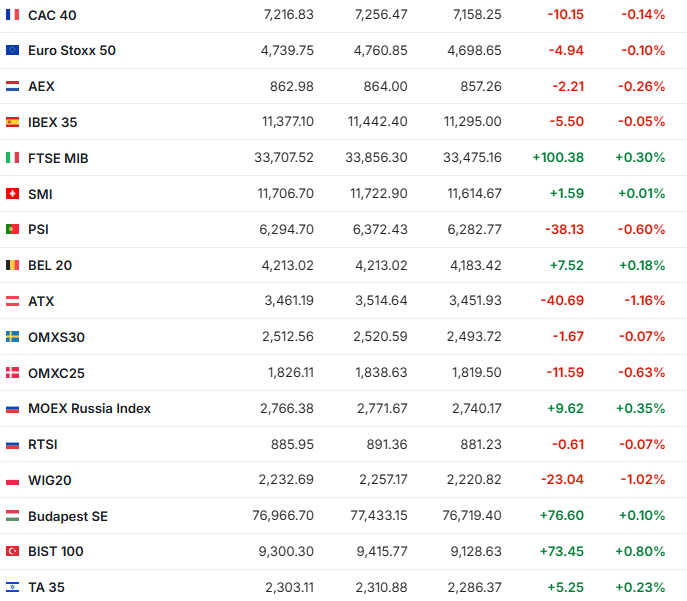
Task: Open the BEL 20 index link
Action: (50, 265)
